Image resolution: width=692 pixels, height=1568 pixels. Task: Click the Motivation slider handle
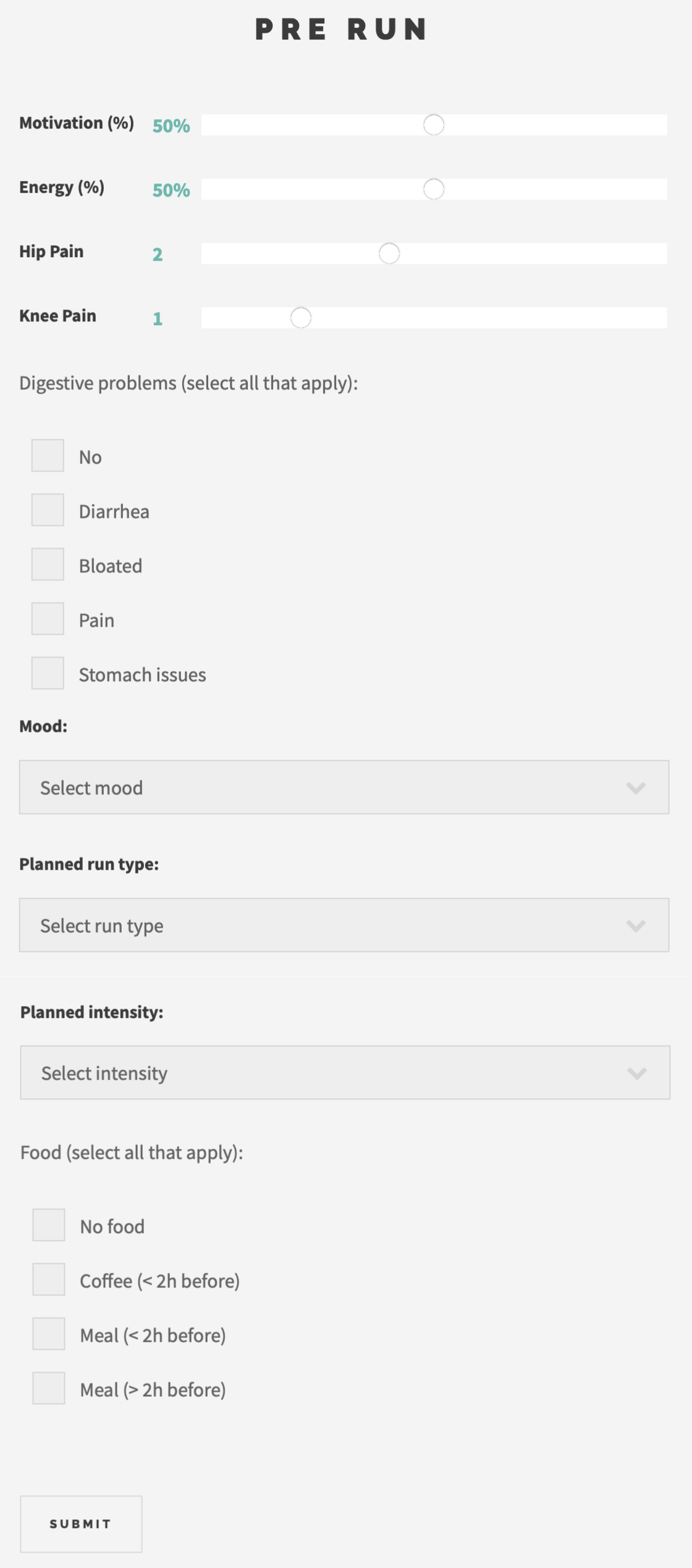point(432,125)
